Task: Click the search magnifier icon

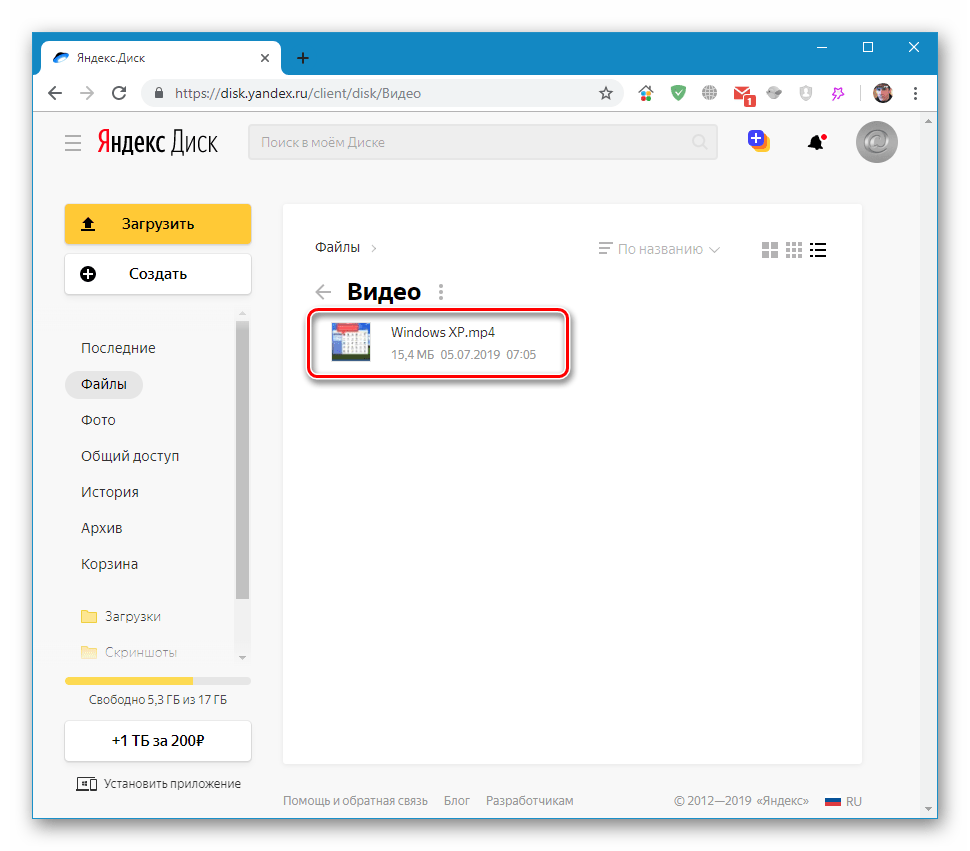Action: coord(699,142)
